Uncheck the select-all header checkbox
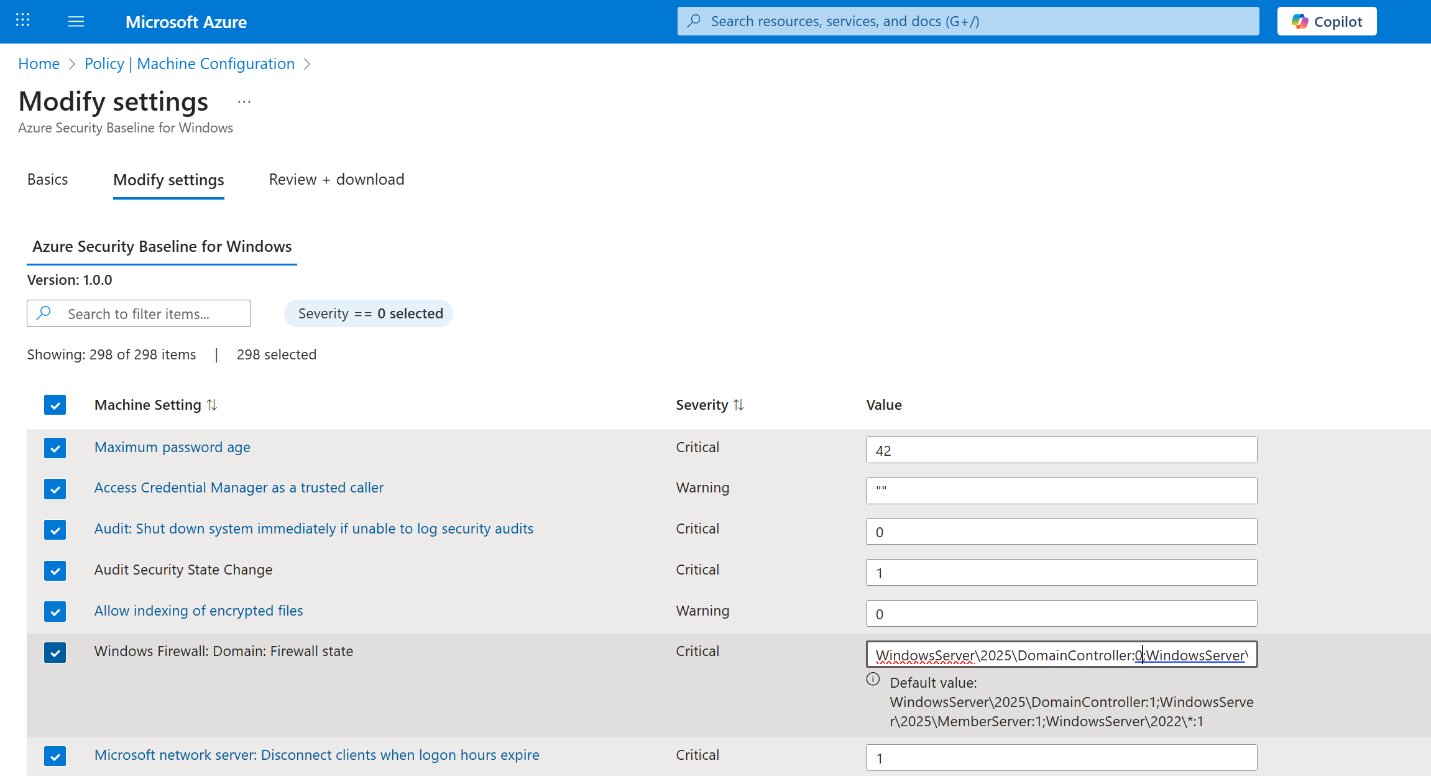This screenshot has width=1431, height=776. click(x=55, y=405)
